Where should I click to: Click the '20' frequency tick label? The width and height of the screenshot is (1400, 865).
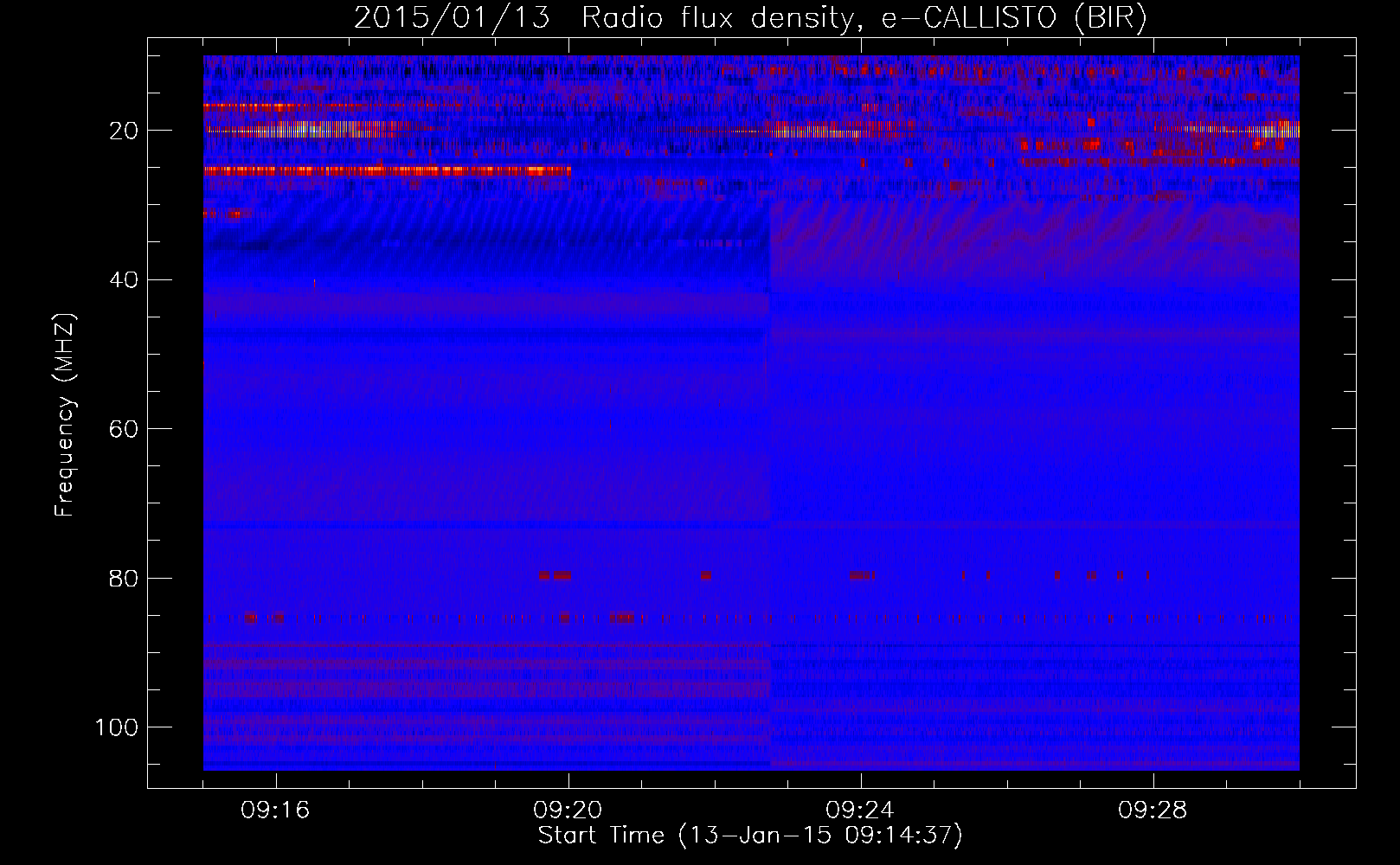(124, 131)
